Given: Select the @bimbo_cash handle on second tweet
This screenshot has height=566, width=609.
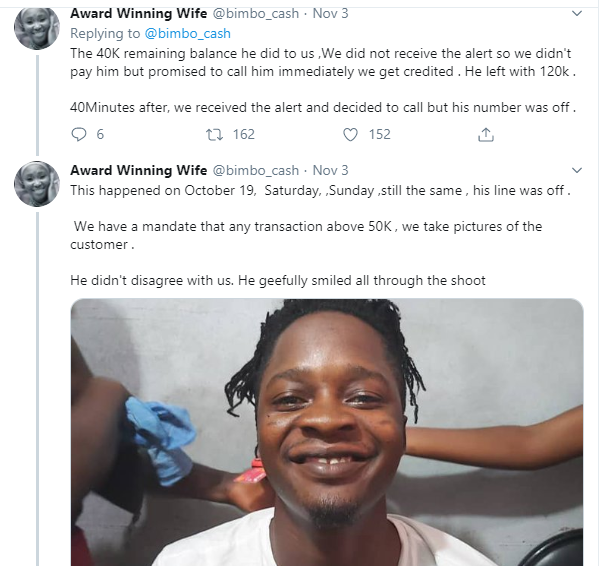Looking at the screenshot, I should (x=255, y=170).
